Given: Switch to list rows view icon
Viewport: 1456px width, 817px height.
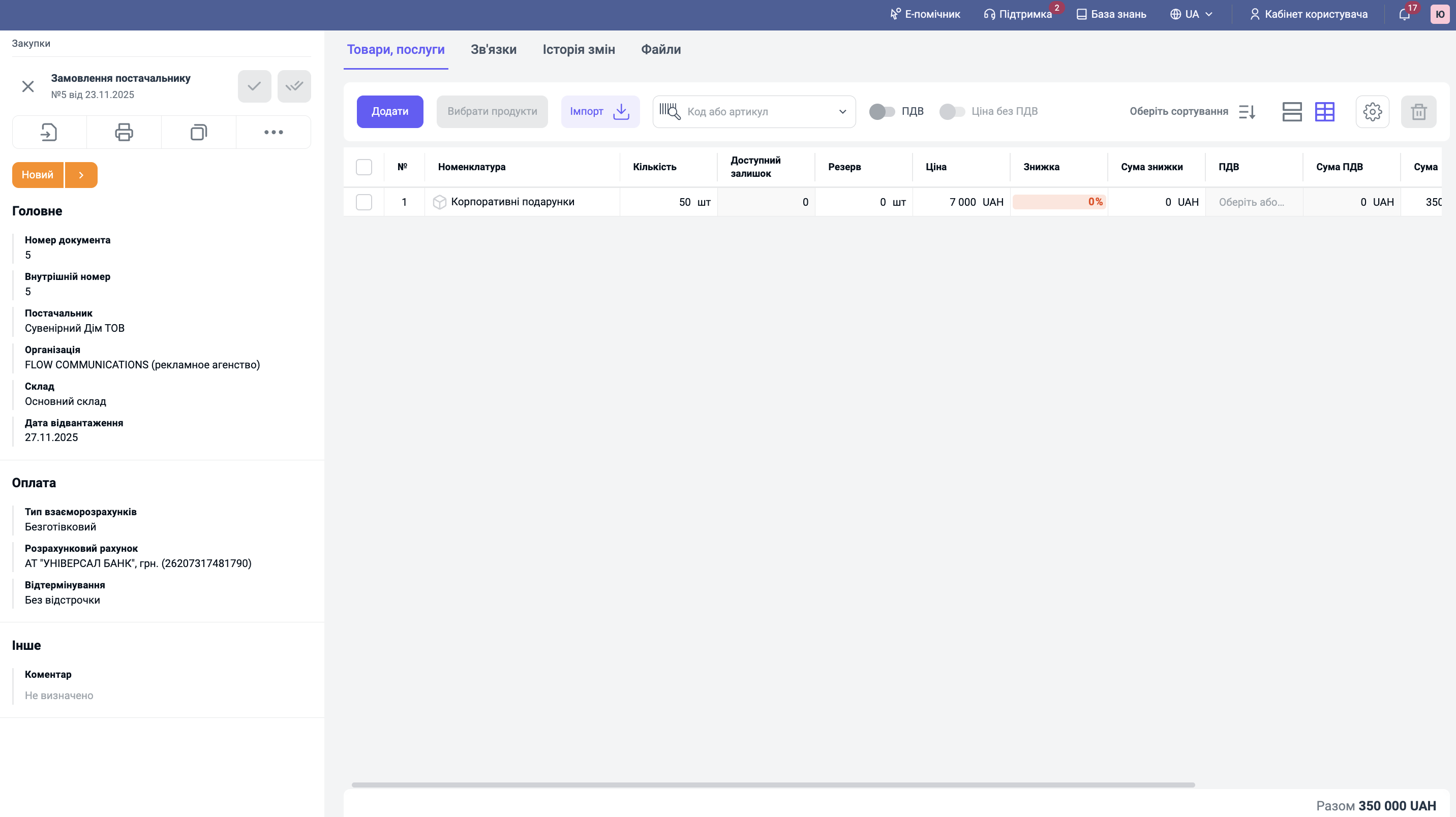Looking at the screenshot, I should (1292, 112).
